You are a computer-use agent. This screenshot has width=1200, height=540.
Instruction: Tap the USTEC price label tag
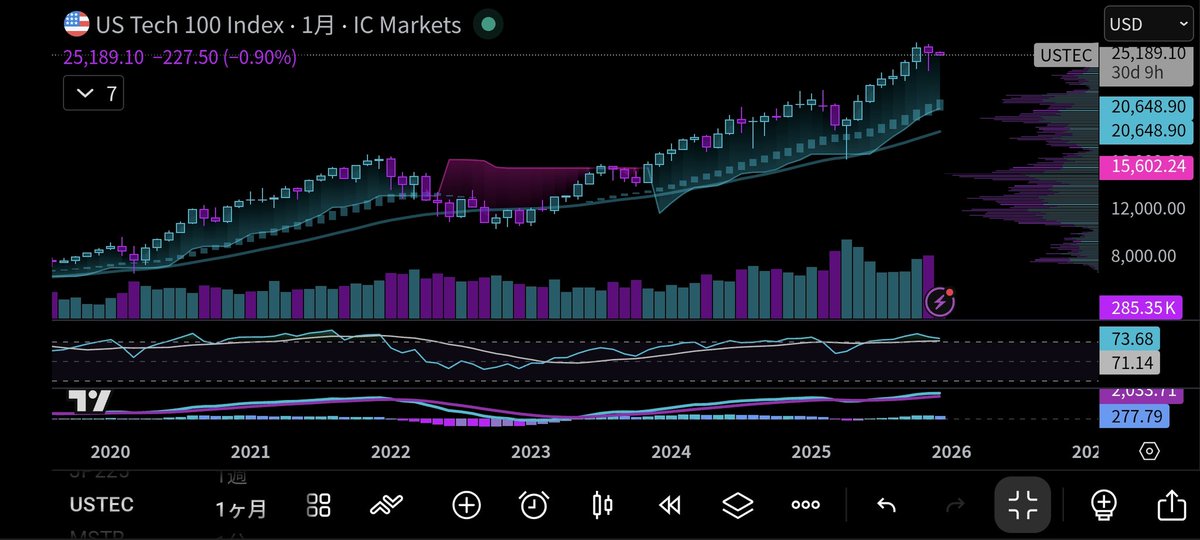(x=1065, y=54)
